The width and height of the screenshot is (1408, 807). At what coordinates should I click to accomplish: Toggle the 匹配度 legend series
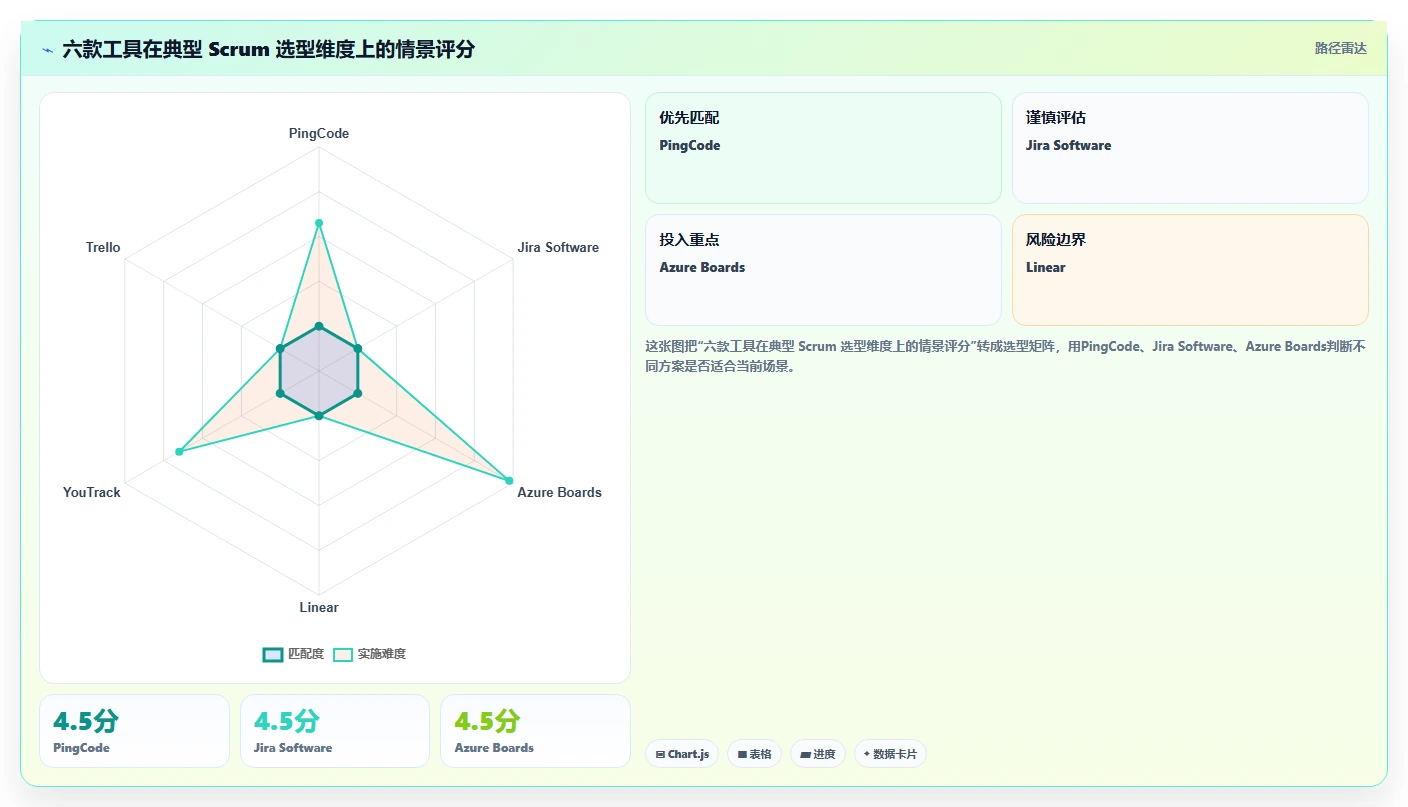[293, 654]
